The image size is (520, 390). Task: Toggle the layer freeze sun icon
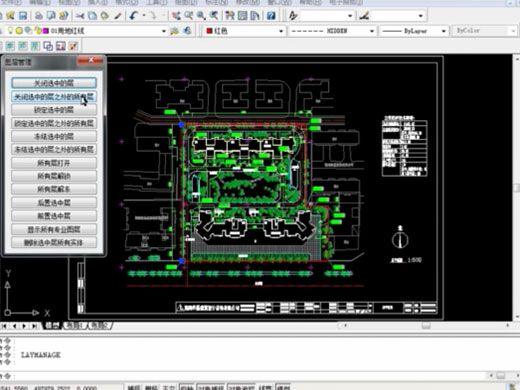click(x=19, y=31)
